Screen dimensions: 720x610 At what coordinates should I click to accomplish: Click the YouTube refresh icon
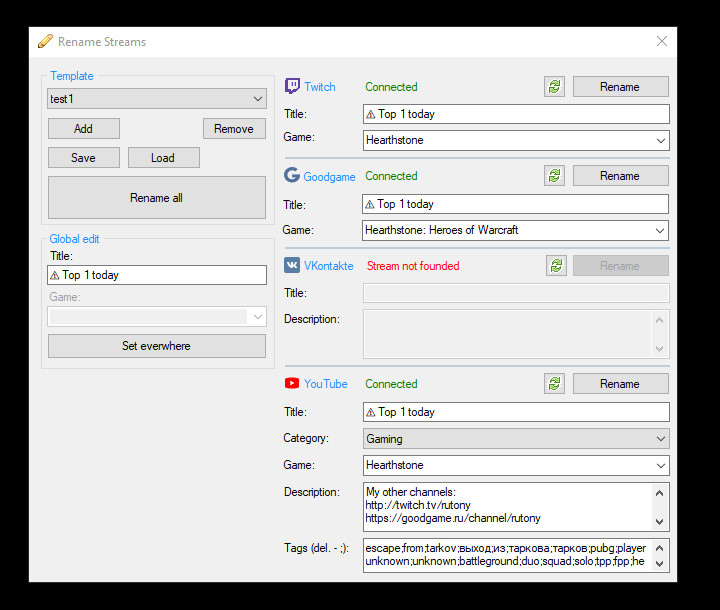554,384
